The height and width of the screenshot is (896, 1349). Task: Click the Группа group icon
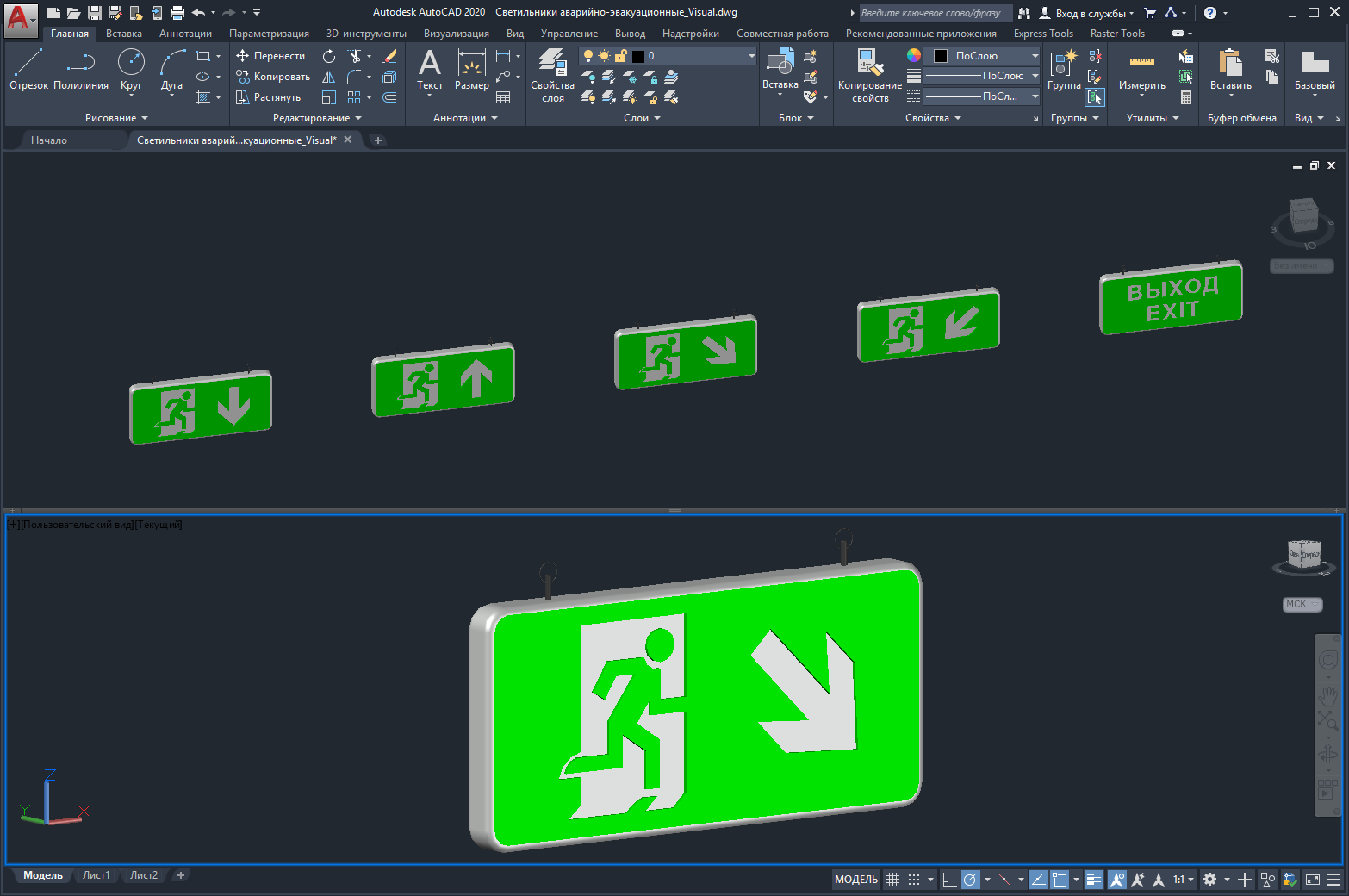pos(1064,69)
